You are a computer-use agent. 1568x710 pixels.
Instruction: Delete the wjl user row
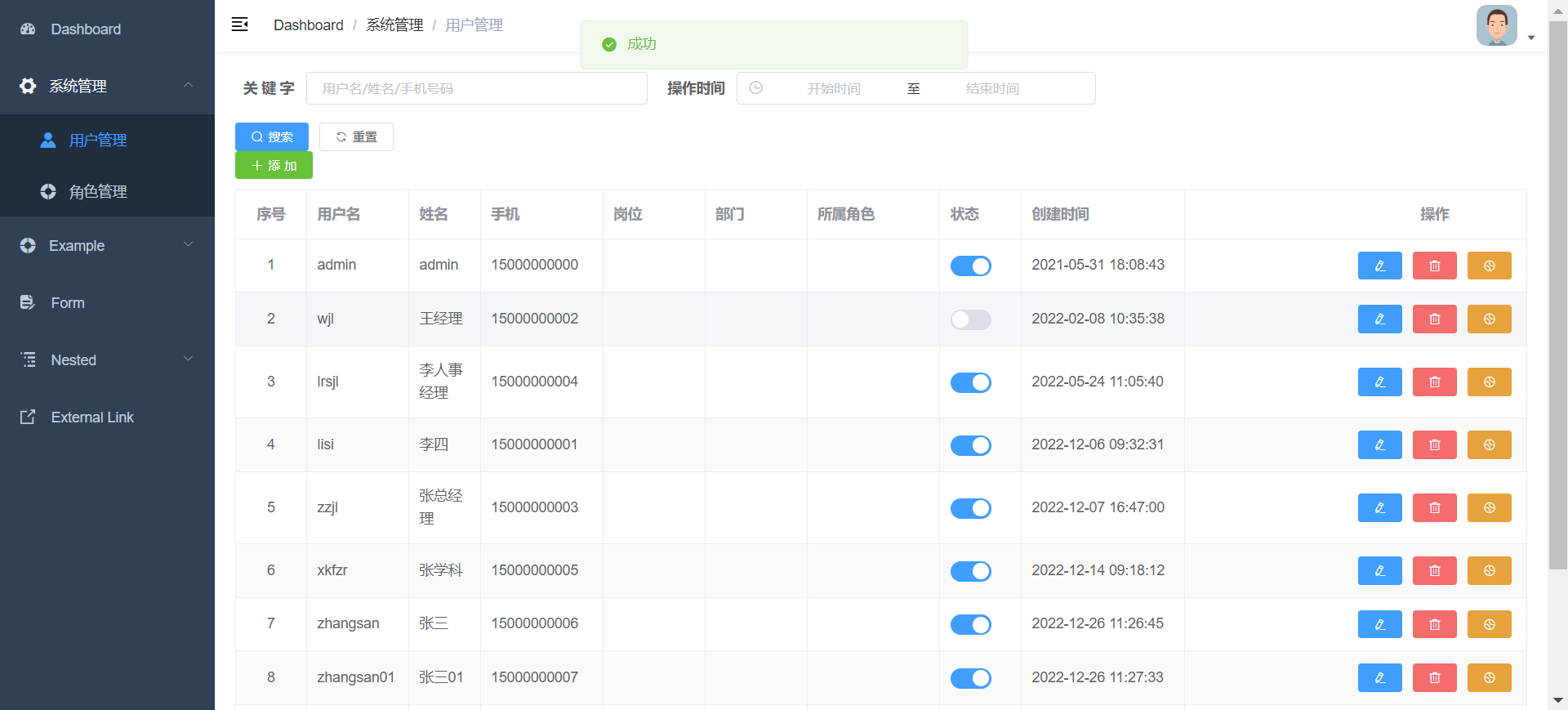pyautogui.click(x=1434, y=319)
